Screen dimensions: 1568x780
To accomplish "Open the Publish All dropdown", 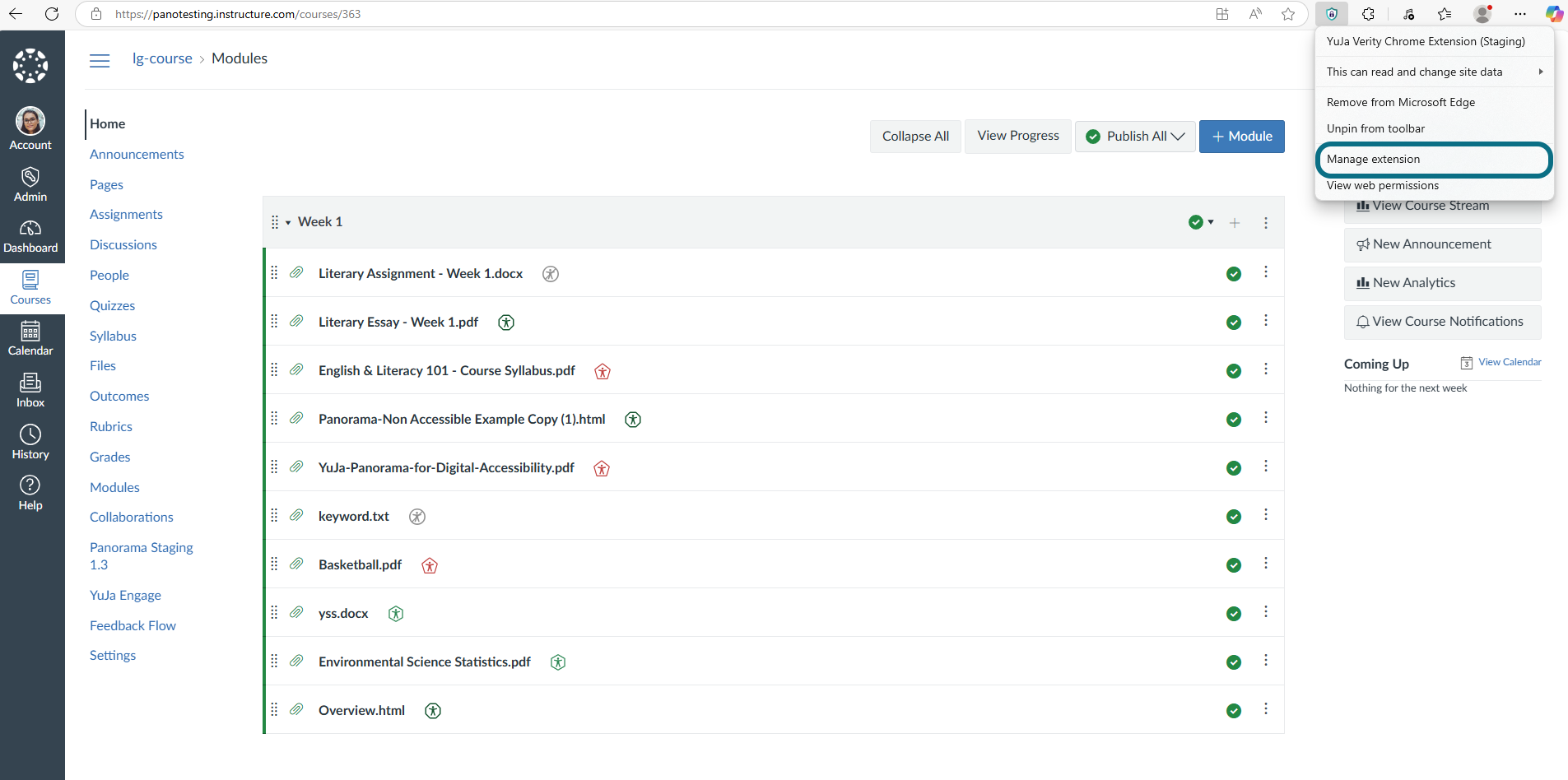I will tap(1135, 137).
